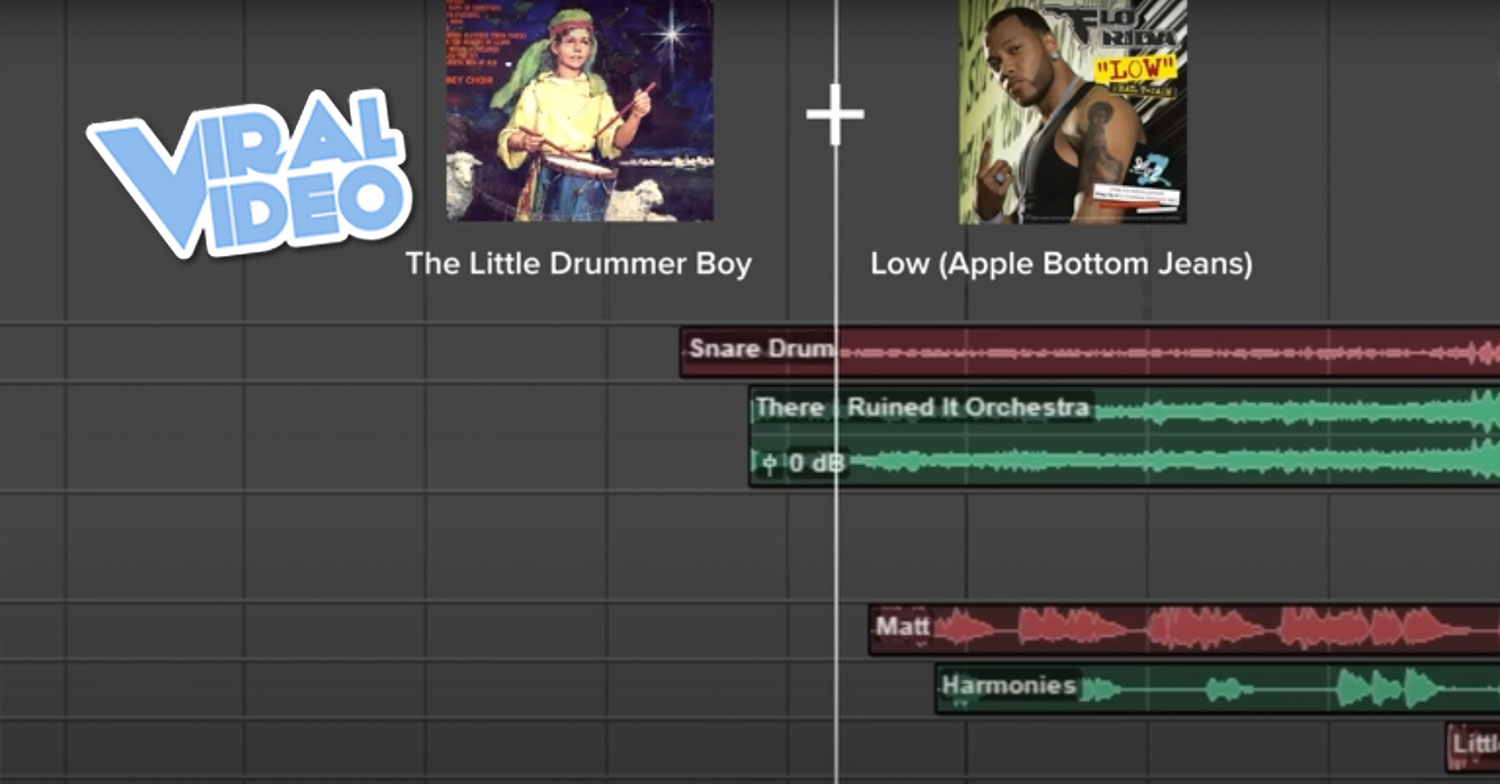The image size is (1500, 784).
Task: Open The Little Drummer Boy album cover
Action: 580,110
